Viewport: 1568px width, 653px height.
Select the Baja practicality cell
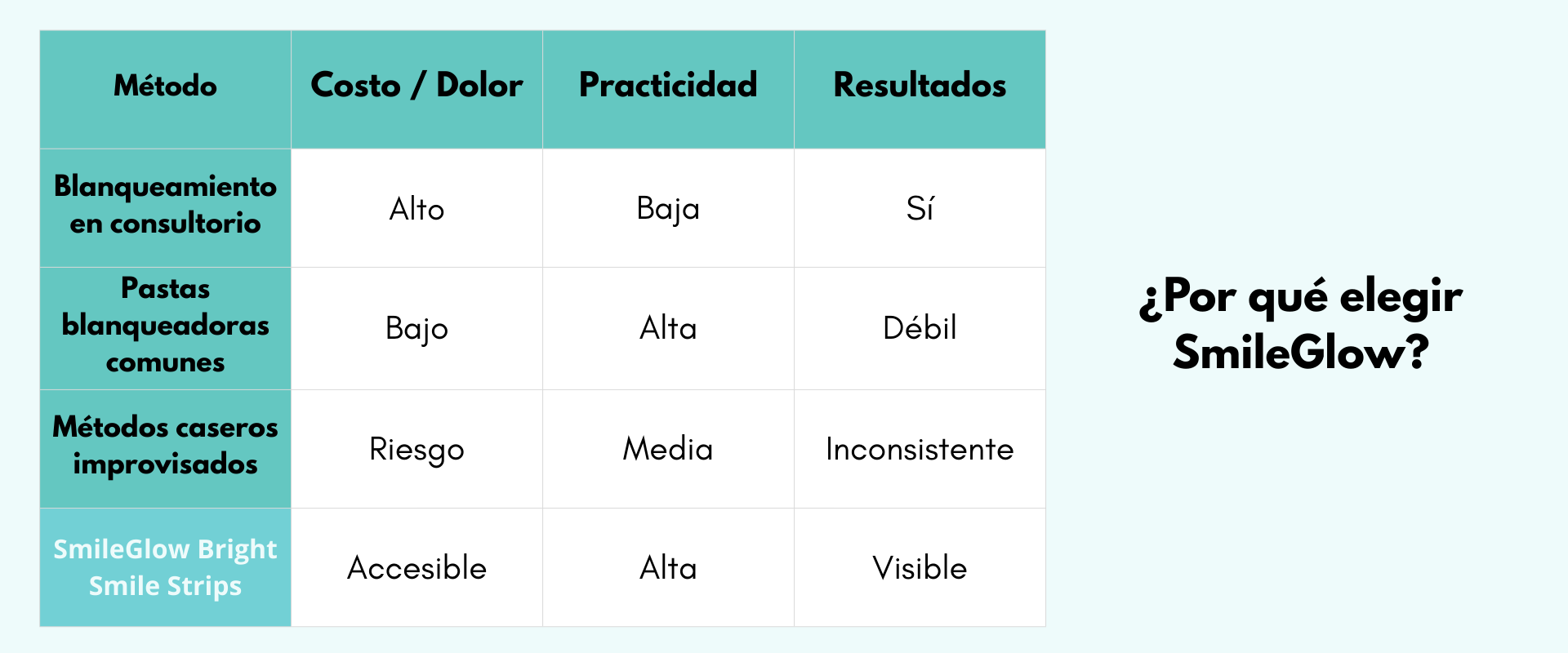(668, 209)
